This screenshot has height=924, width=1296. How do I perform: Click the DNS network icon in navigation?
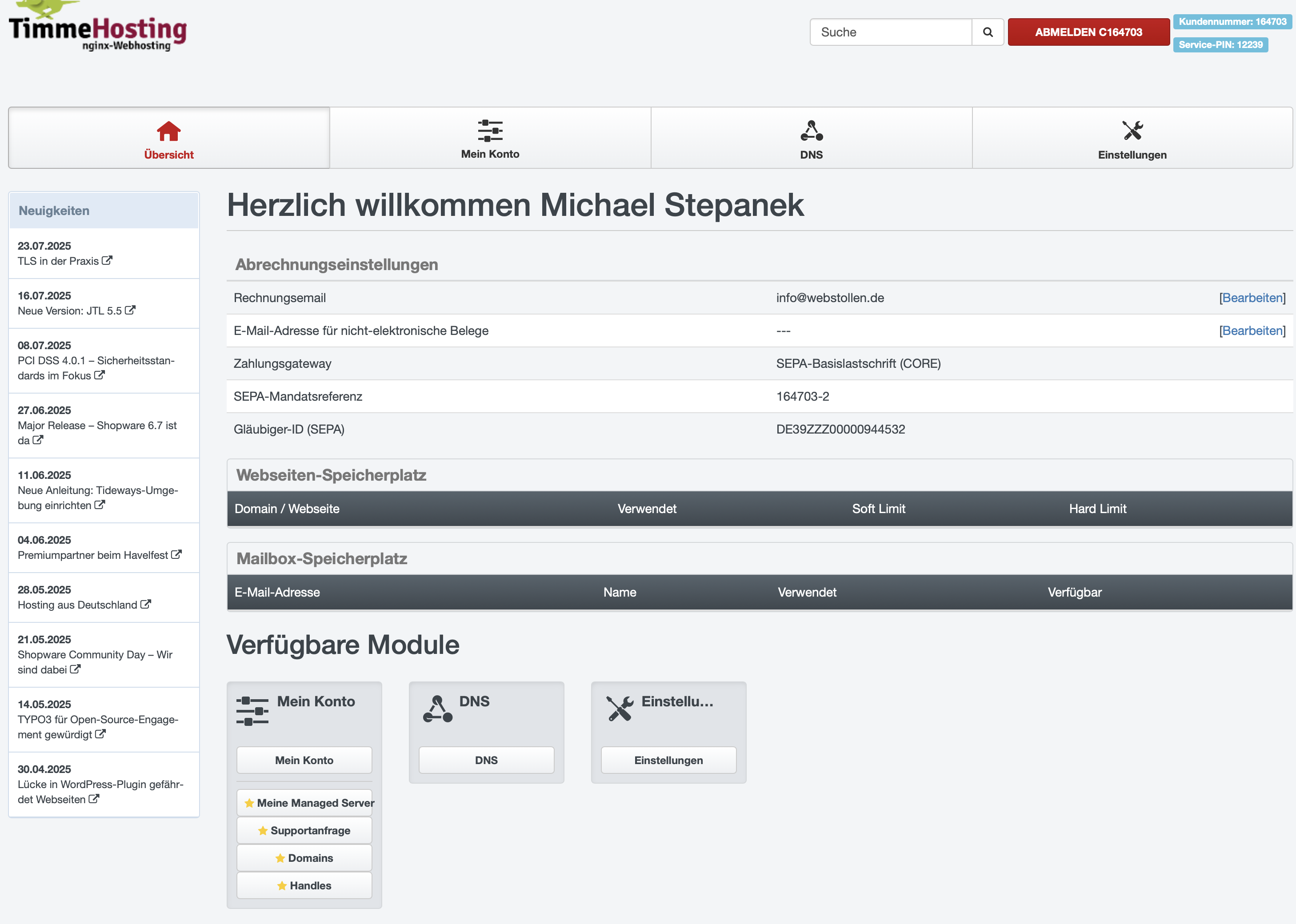[811, 131]
